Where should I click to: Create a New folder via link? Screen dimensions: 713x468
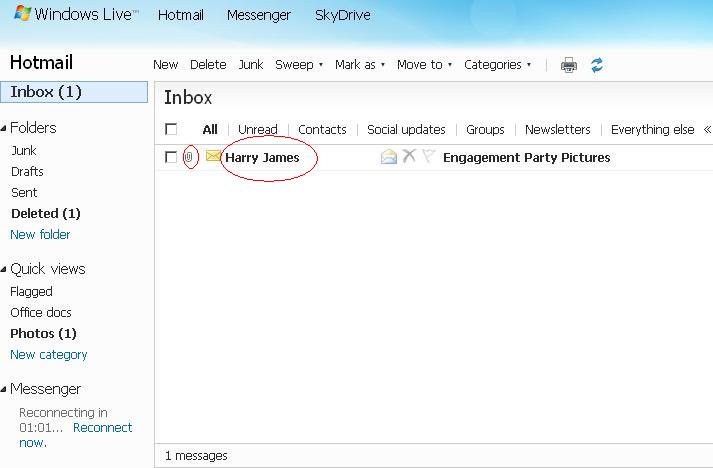(x=40, y=235)
